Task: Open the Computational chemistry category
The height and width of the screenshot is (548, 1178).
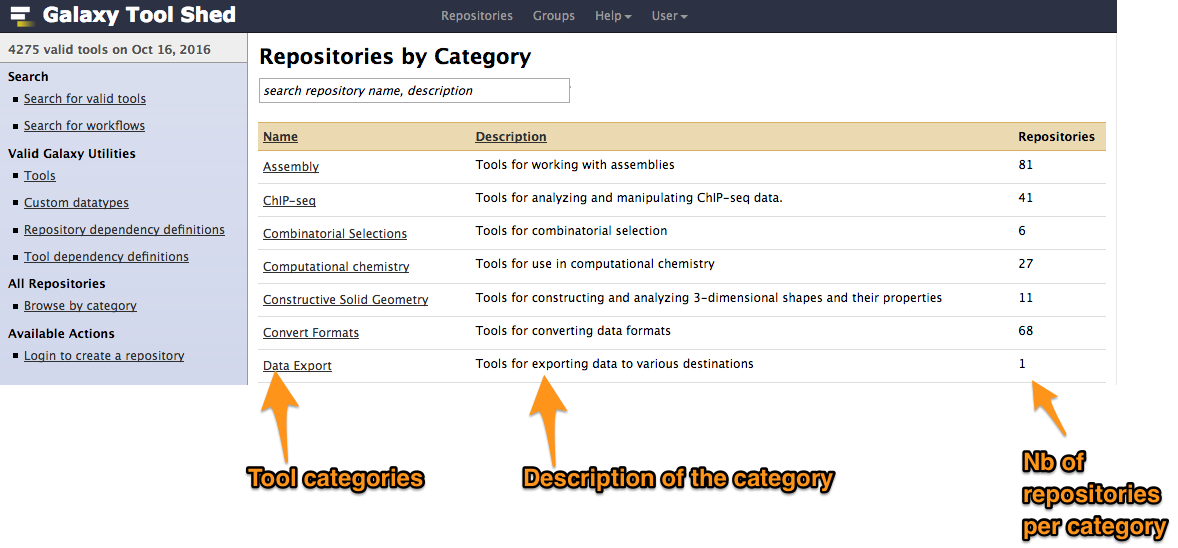Action: [336, 267]
